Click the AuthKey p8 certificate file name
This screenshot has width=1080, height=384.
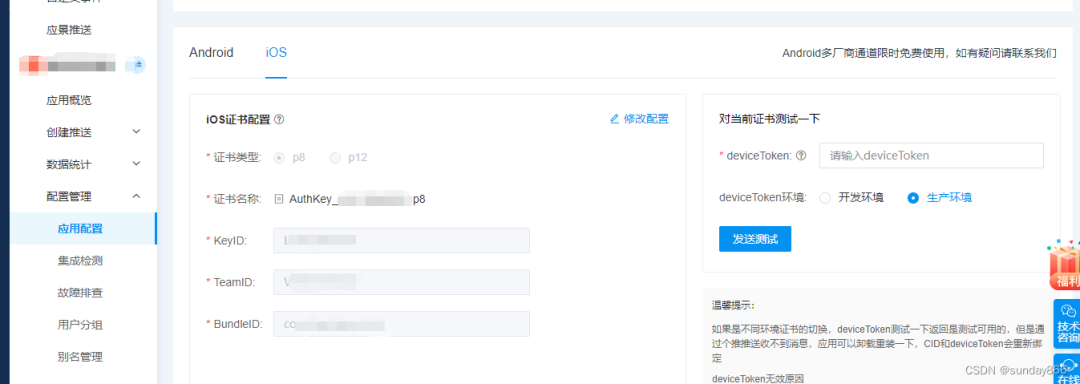coord(357,200)
